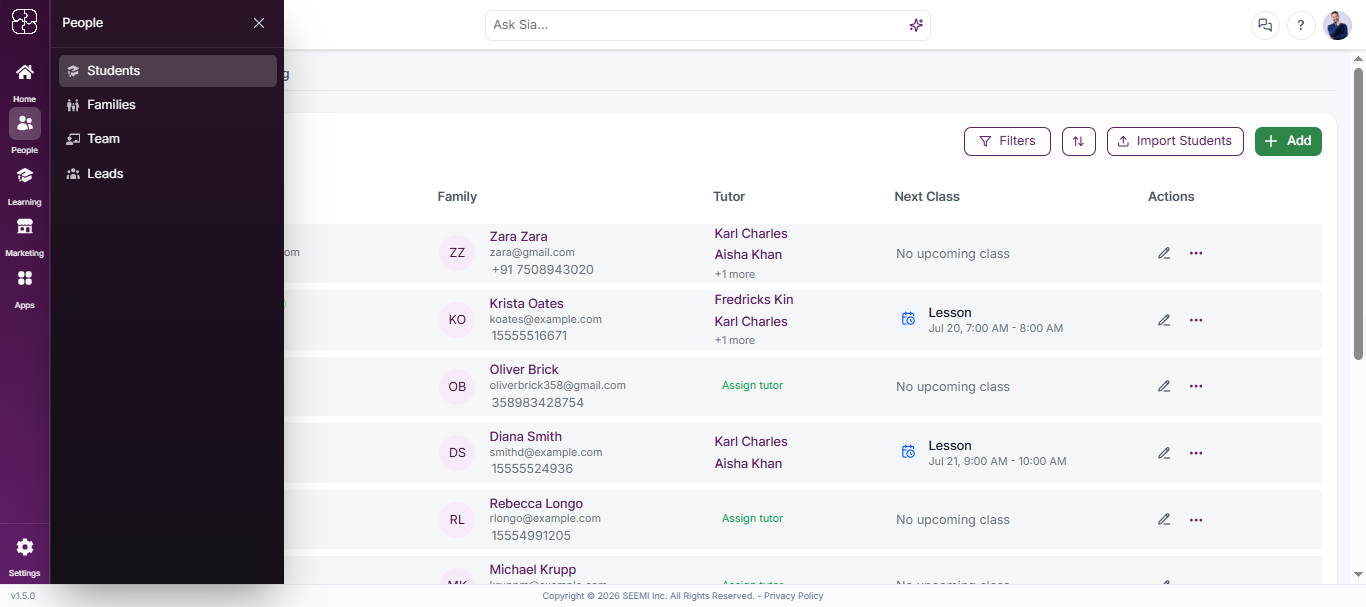Open more actions for Rebecca Longo row

pyautogui.click(x=1196, y=519)
